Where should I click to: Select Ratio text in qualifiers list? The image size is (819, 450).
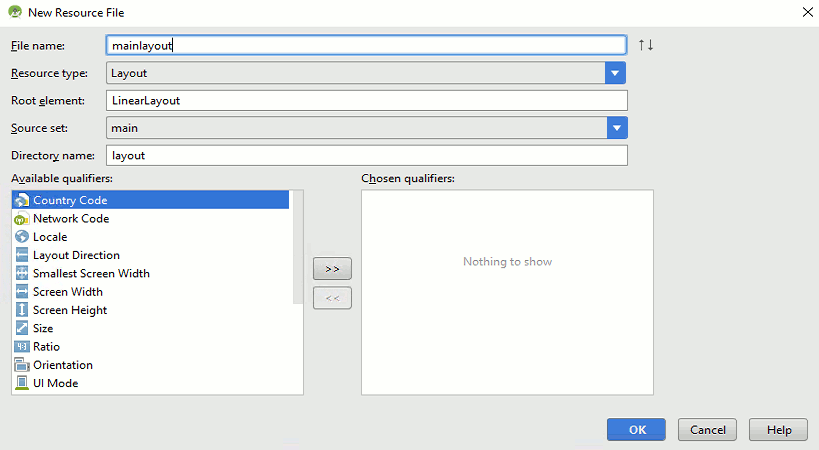(x=46, y=347)
